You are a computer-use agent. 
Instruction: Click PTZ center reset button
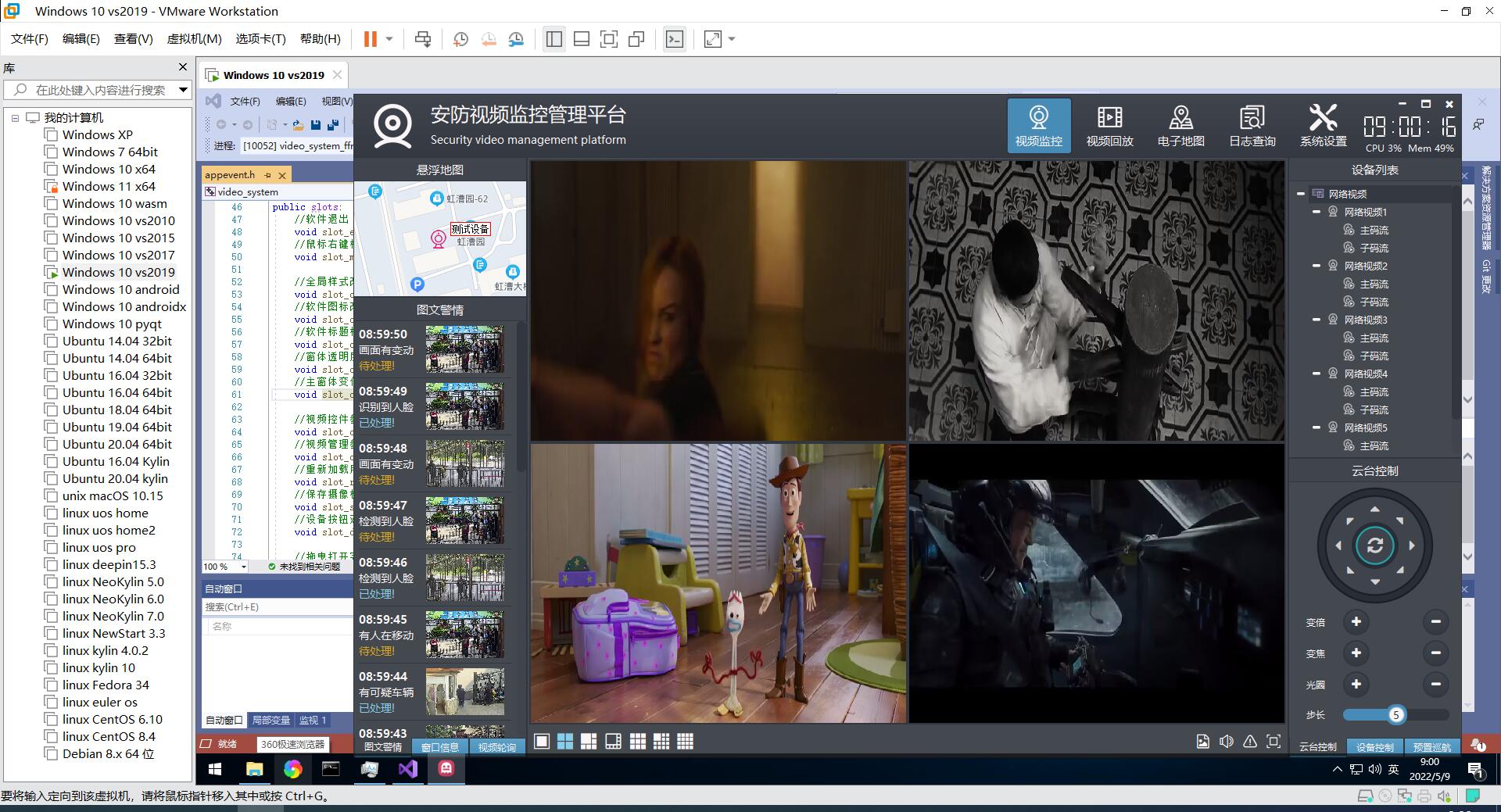[x=1374, y=546]
